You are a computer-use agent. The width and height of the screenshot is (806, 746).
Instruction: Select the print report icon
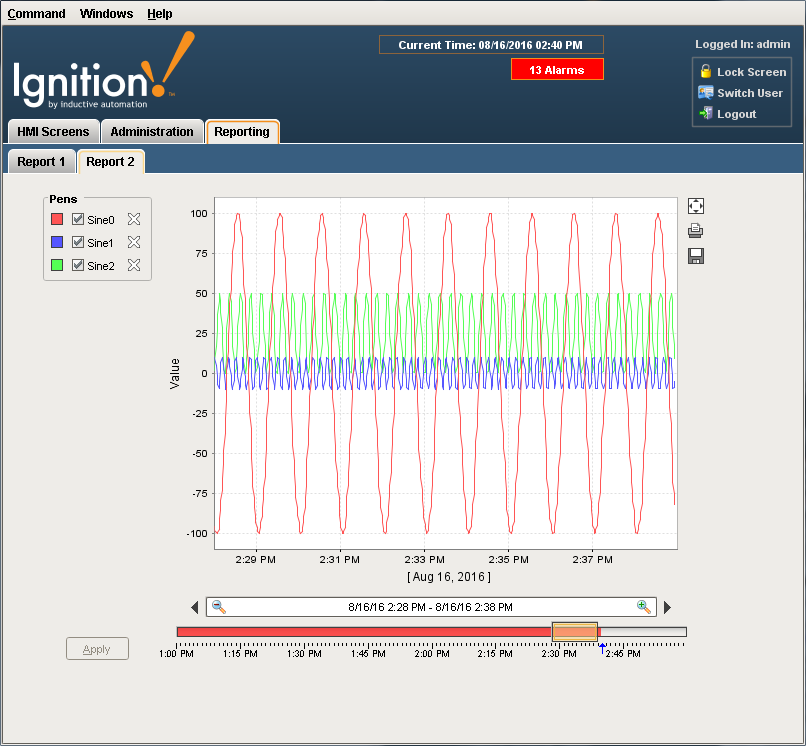point(695,230)
